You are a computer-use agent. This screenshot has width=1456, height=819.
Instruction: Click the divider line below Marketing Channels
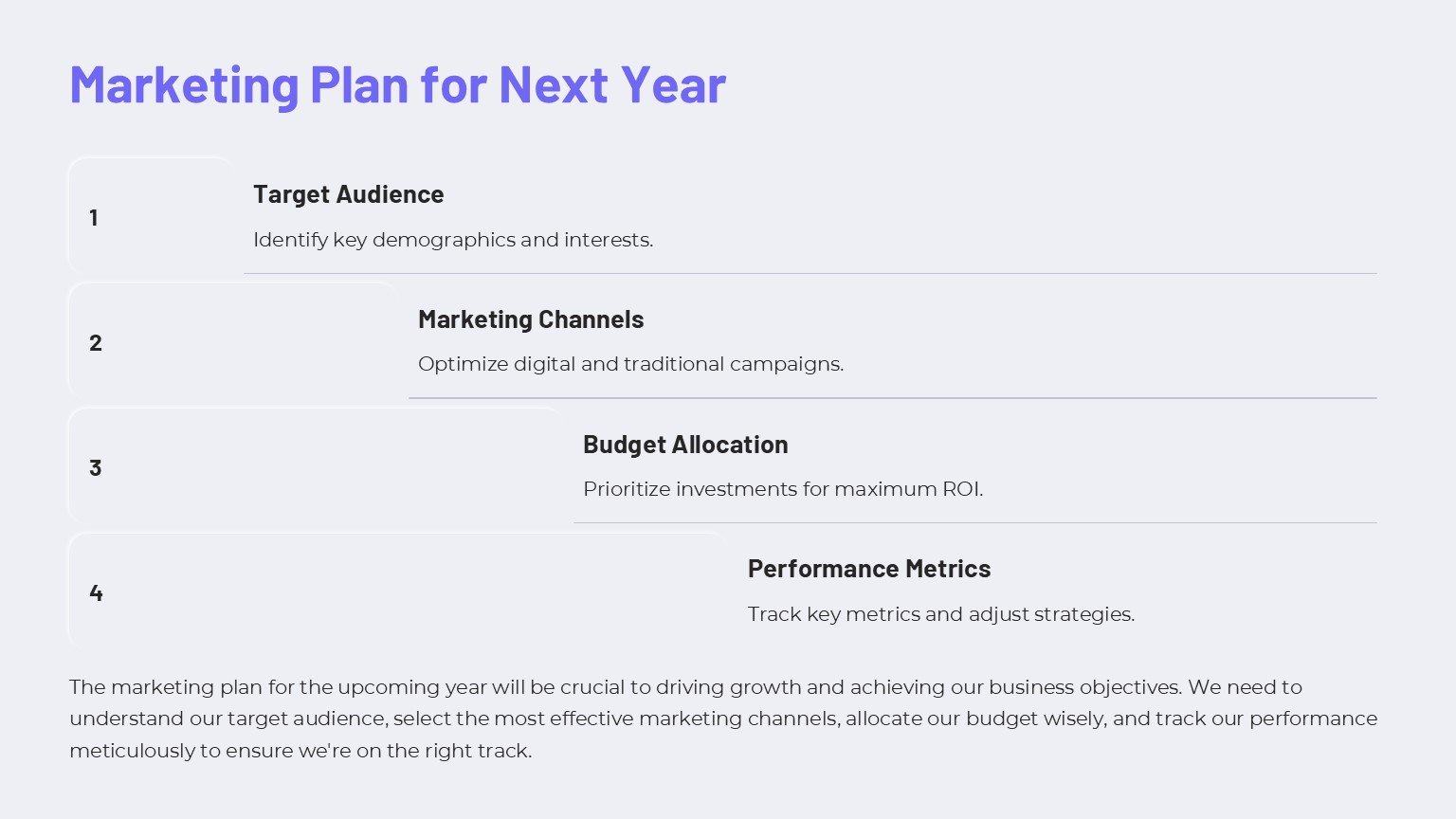click(892, 398)
